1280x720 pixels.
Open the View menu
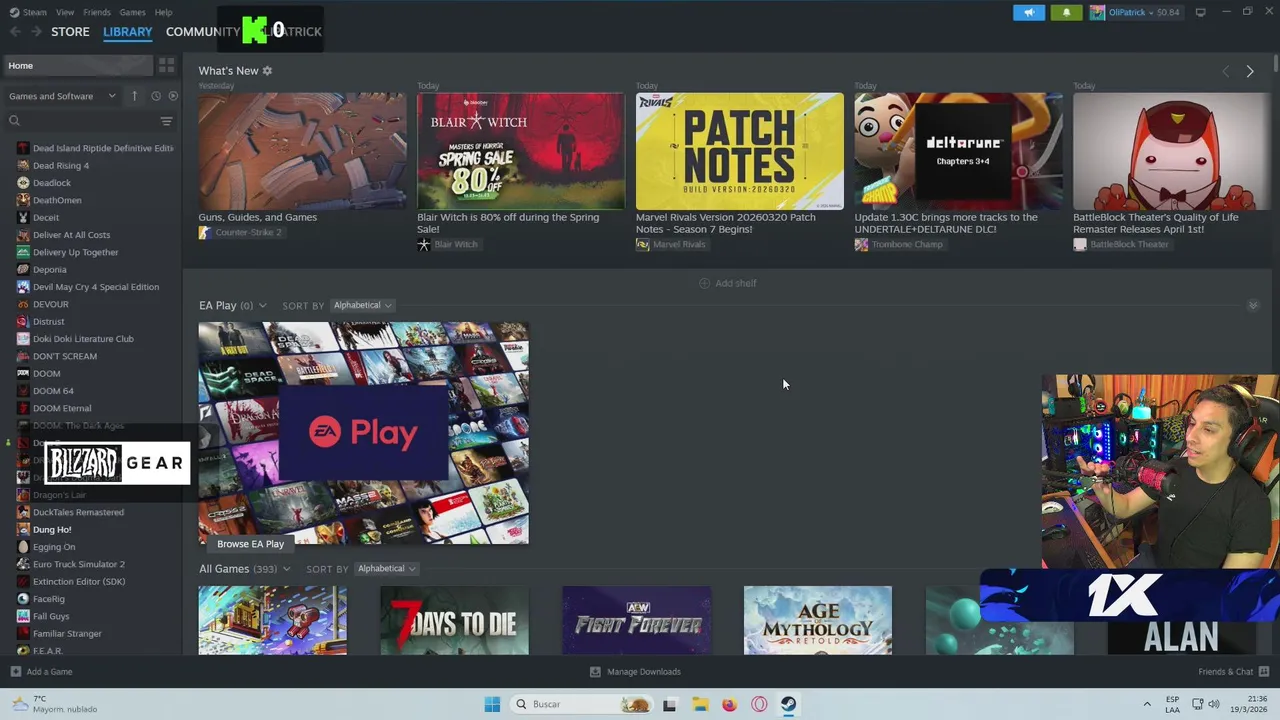coord(65,12)
